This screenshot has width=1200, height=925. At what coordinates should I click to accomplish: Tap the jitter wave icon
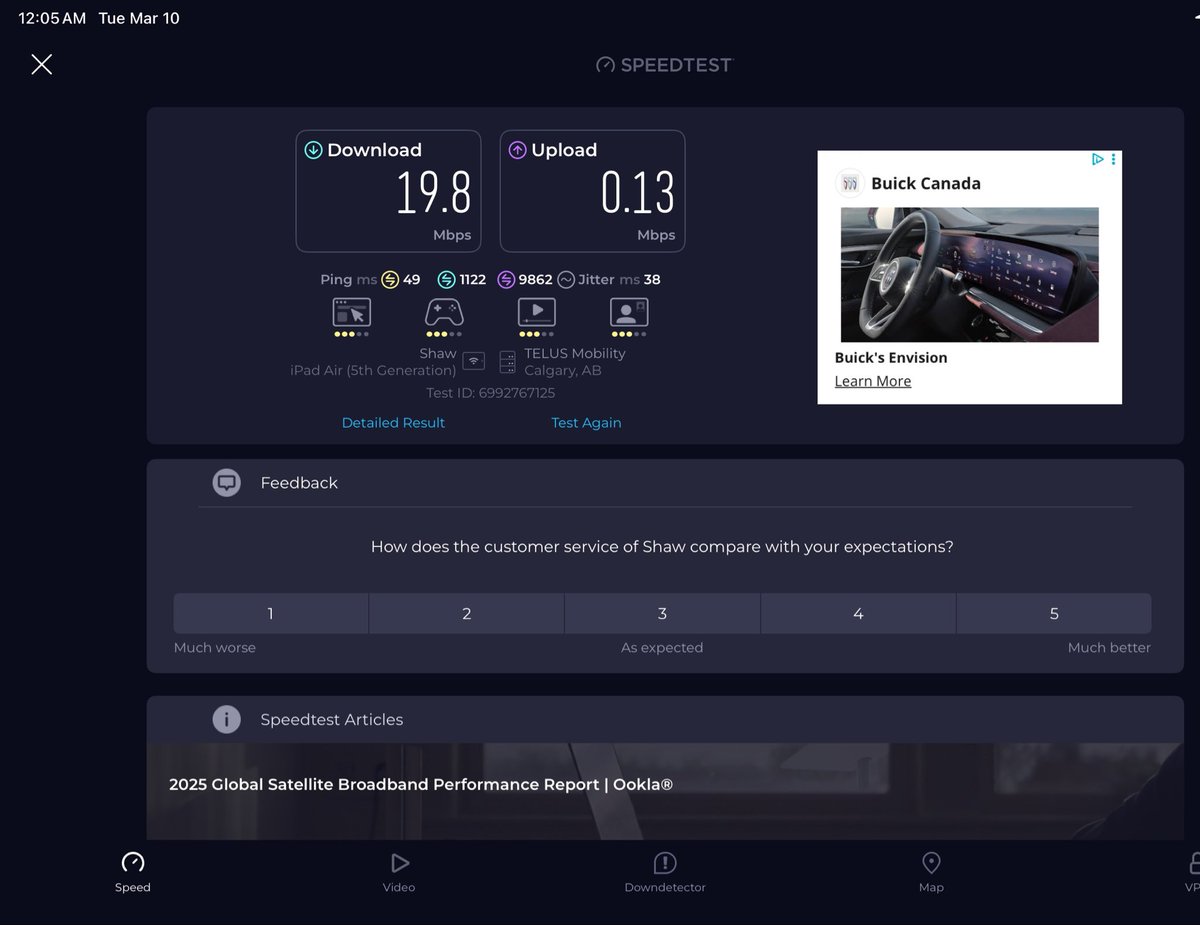point(566,280)
